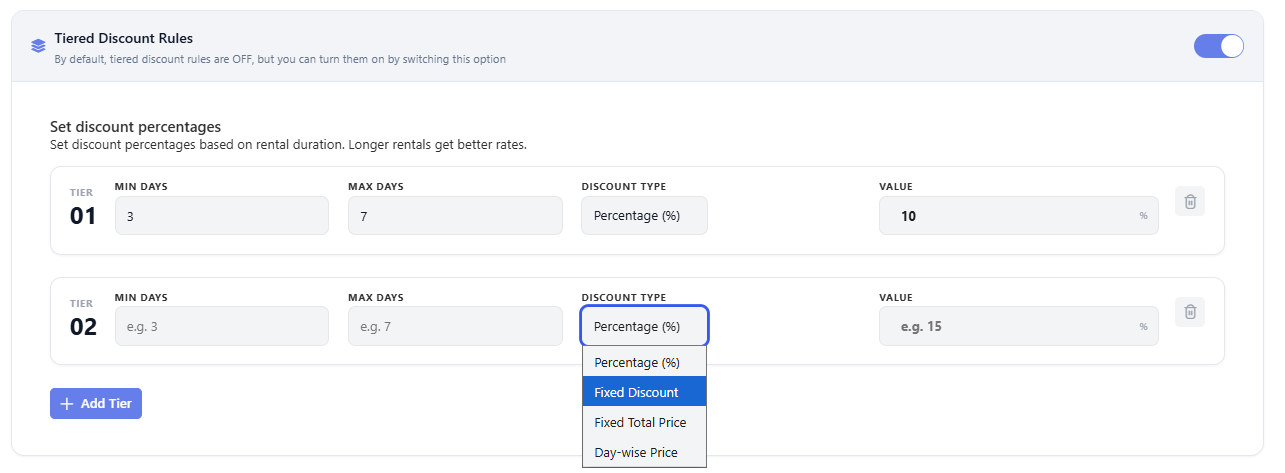Focus Tier 02 Value field

point(1018,326)
